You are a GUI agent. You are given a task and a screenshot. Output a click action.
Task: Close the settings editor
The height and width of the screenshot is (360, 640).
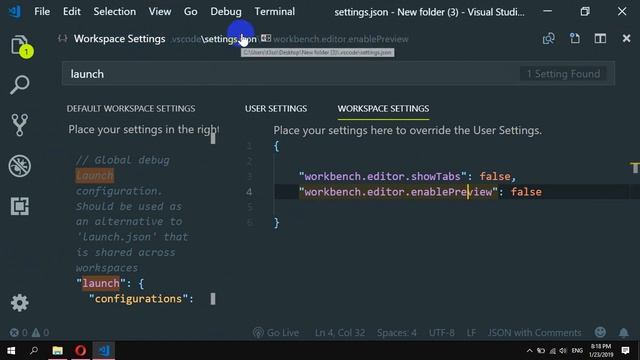(x=626, y=38)
